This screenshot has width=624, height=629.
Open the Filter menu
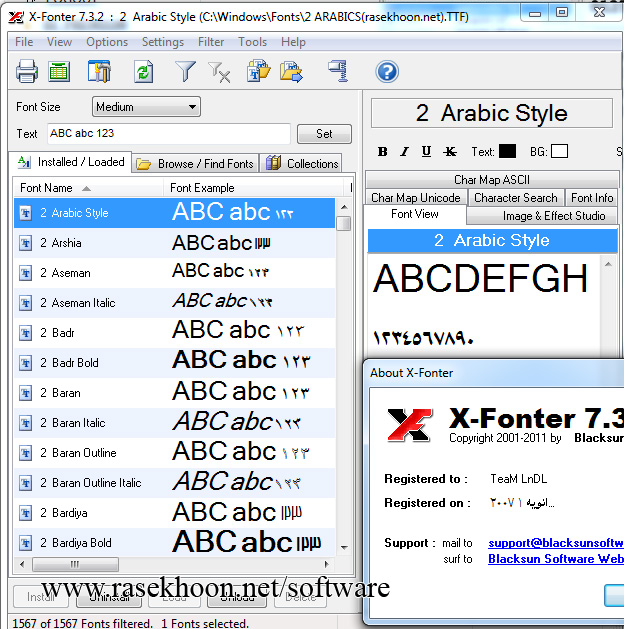[211, 42]
